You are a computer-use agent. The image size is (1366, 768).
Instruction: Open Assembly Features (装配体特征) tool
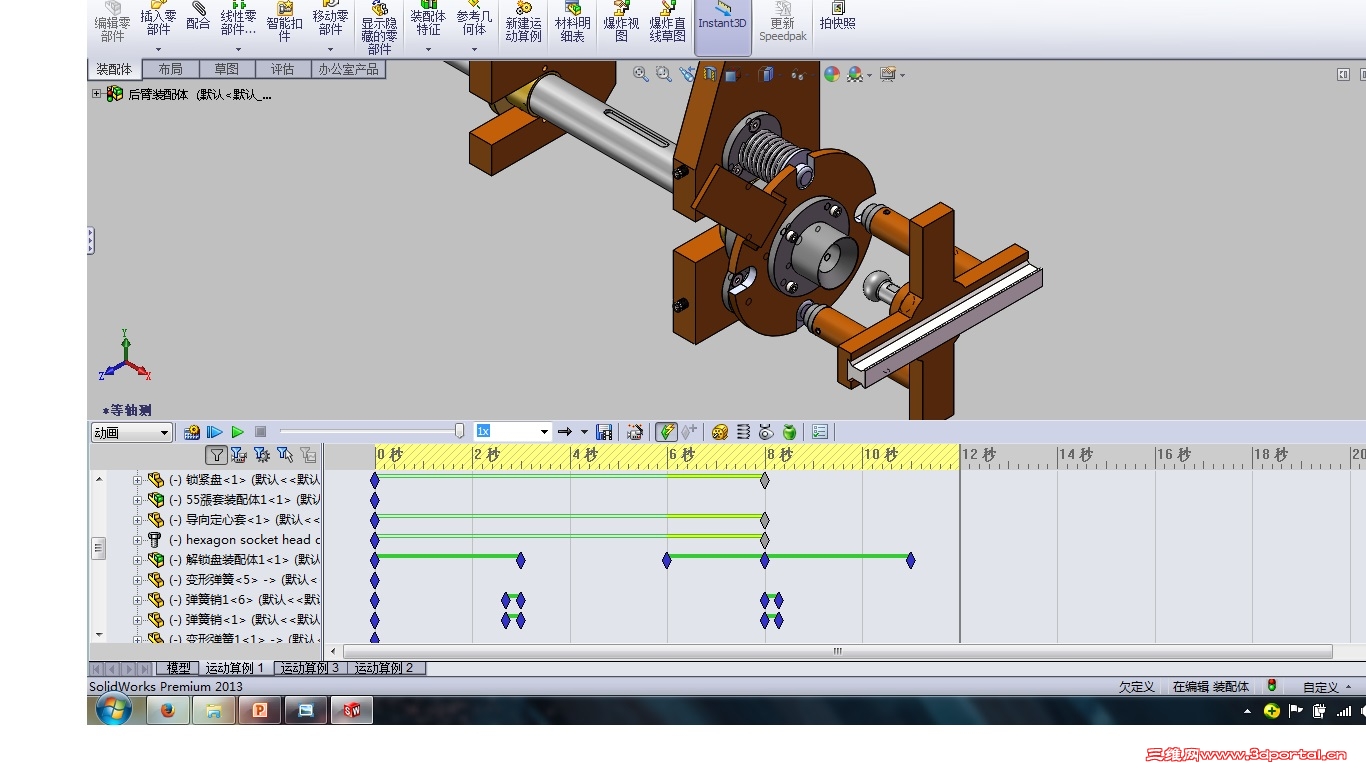point(428,20)
